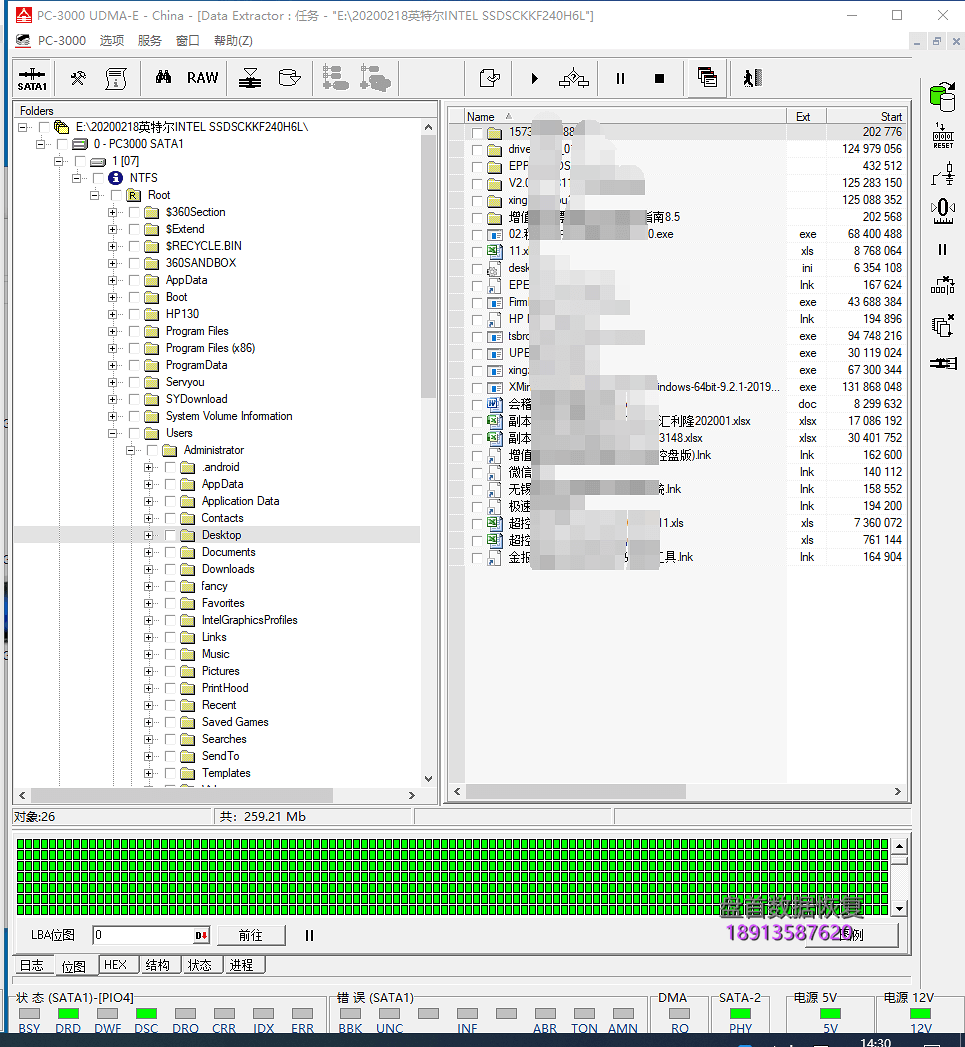Tick the checkbox for $RECYCLE.BIN folder
This screenshot has height=1047, width=965.
(134, 246)
